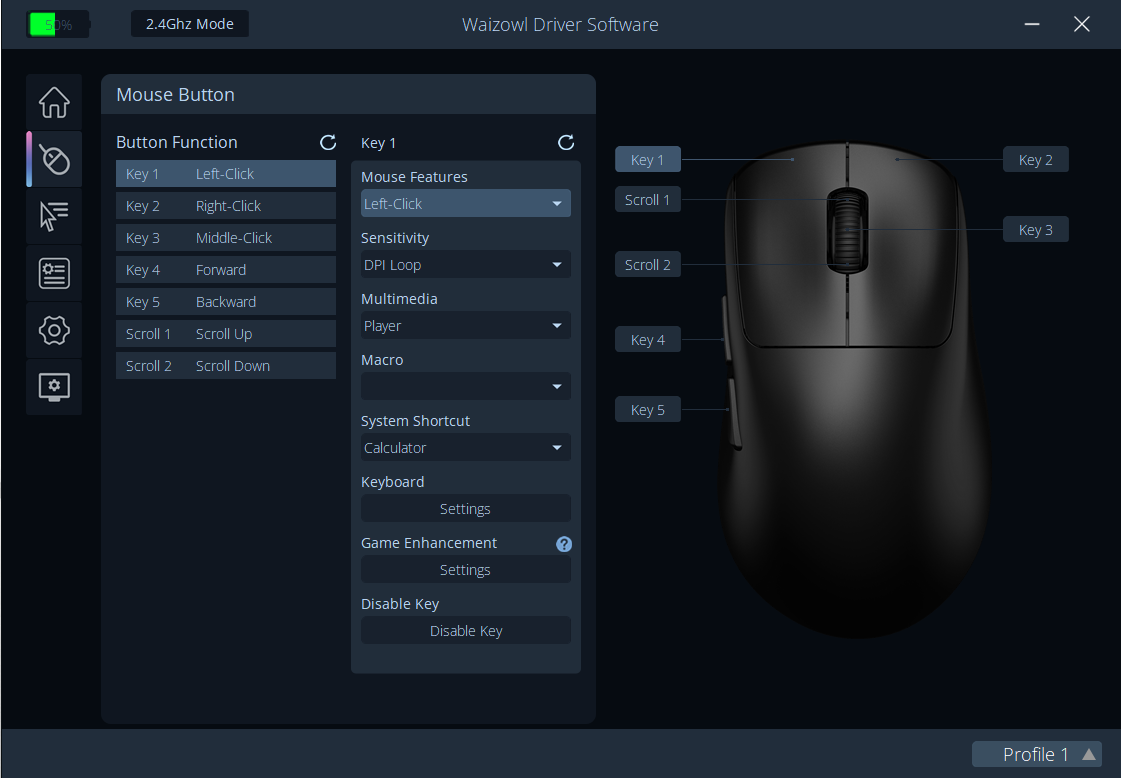This screenshot has height=778, width=1121.
Task: Expand the empty Macro dropdown
Action: pos(465,387)
